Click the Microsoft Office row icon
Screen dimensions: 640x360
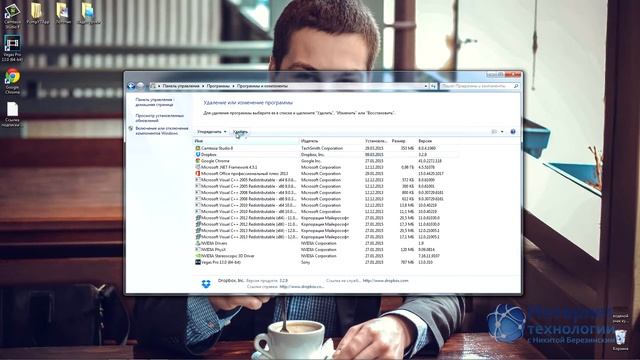coord(198,173)
